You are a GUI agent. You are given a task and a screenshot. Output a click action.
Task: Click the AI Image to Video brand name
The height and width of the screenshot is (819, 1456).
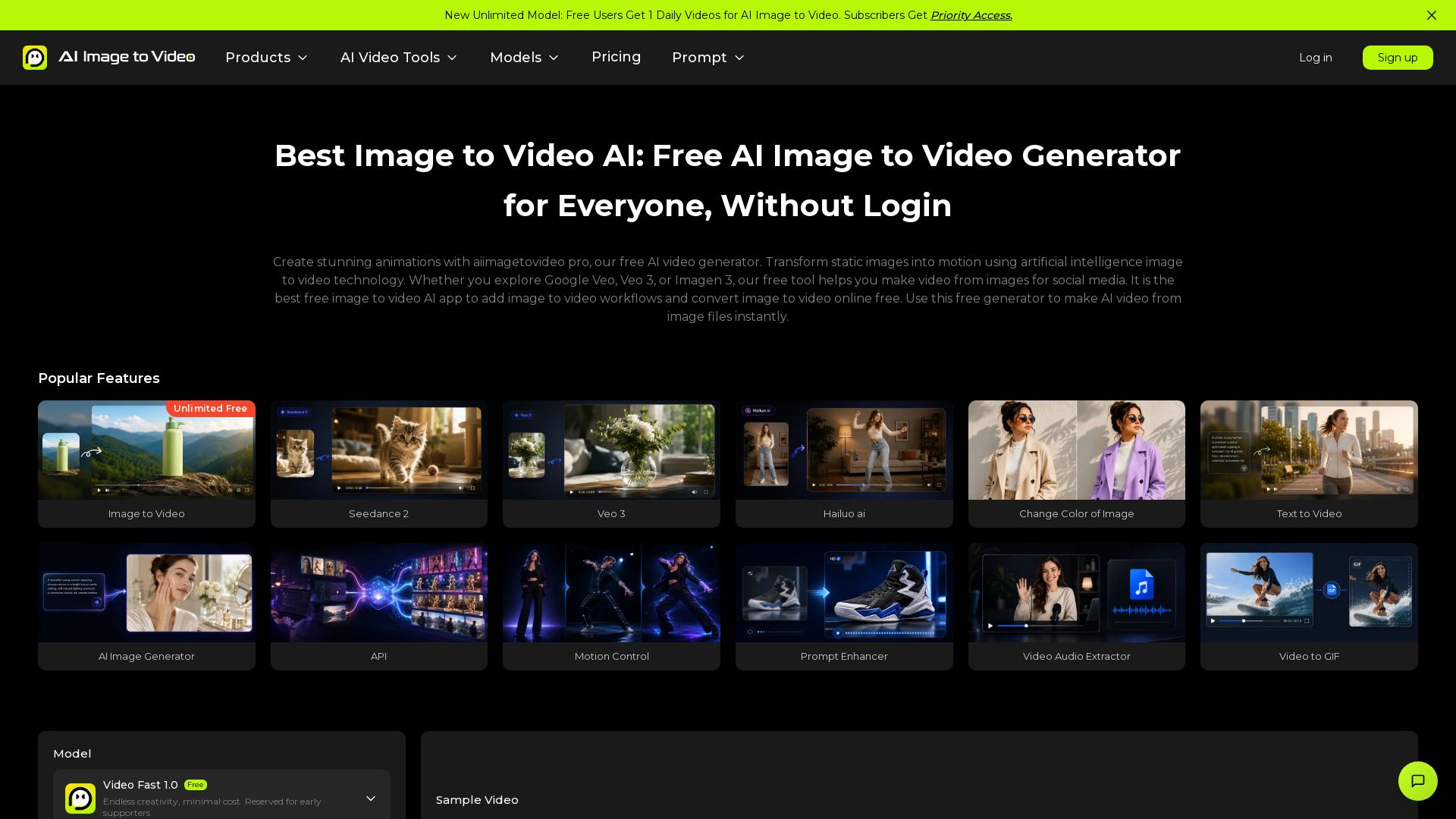127,57
